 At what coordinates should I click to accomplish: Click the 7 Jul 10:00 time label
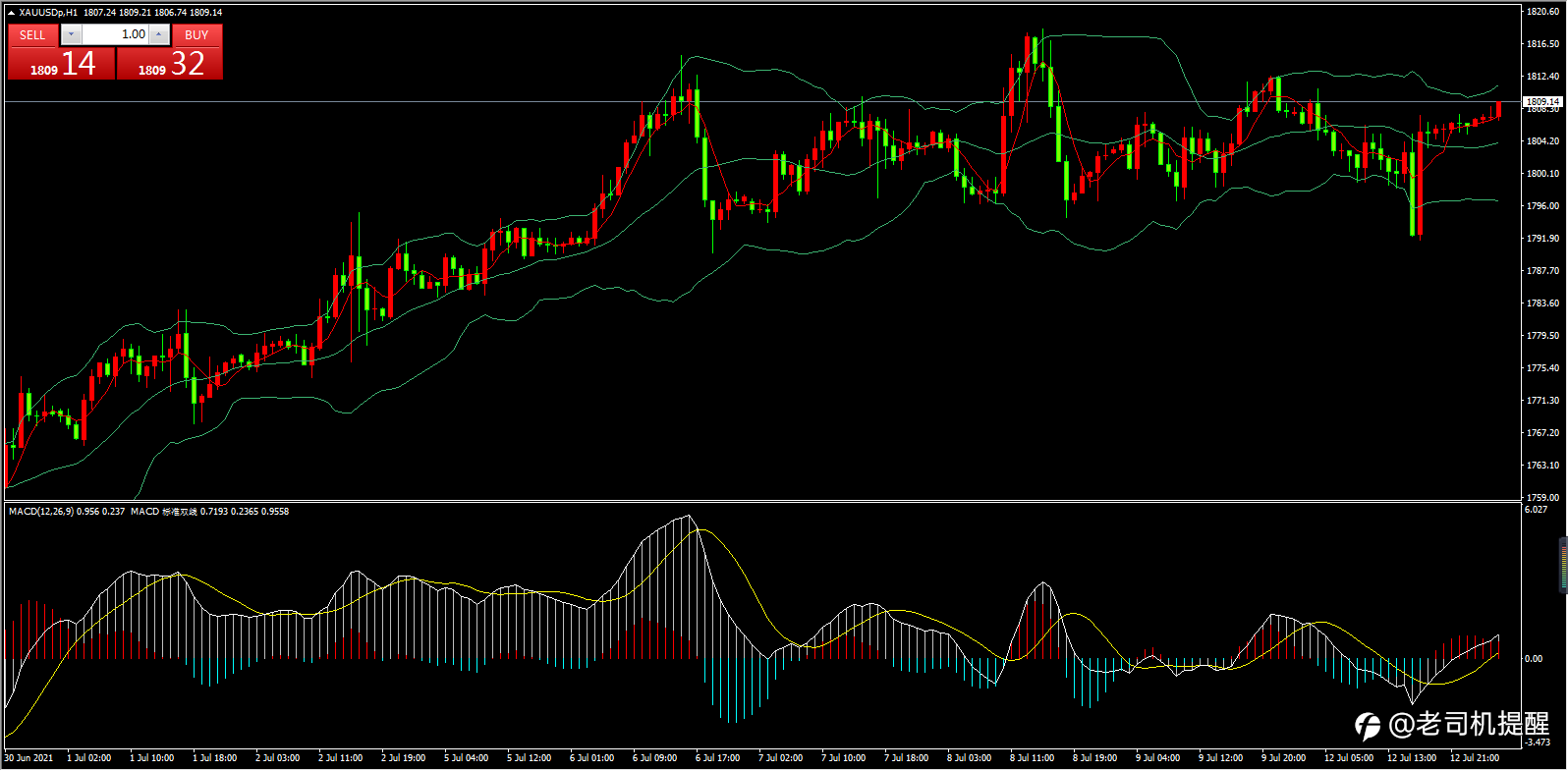pyautogui.click(x=843, y=758)
